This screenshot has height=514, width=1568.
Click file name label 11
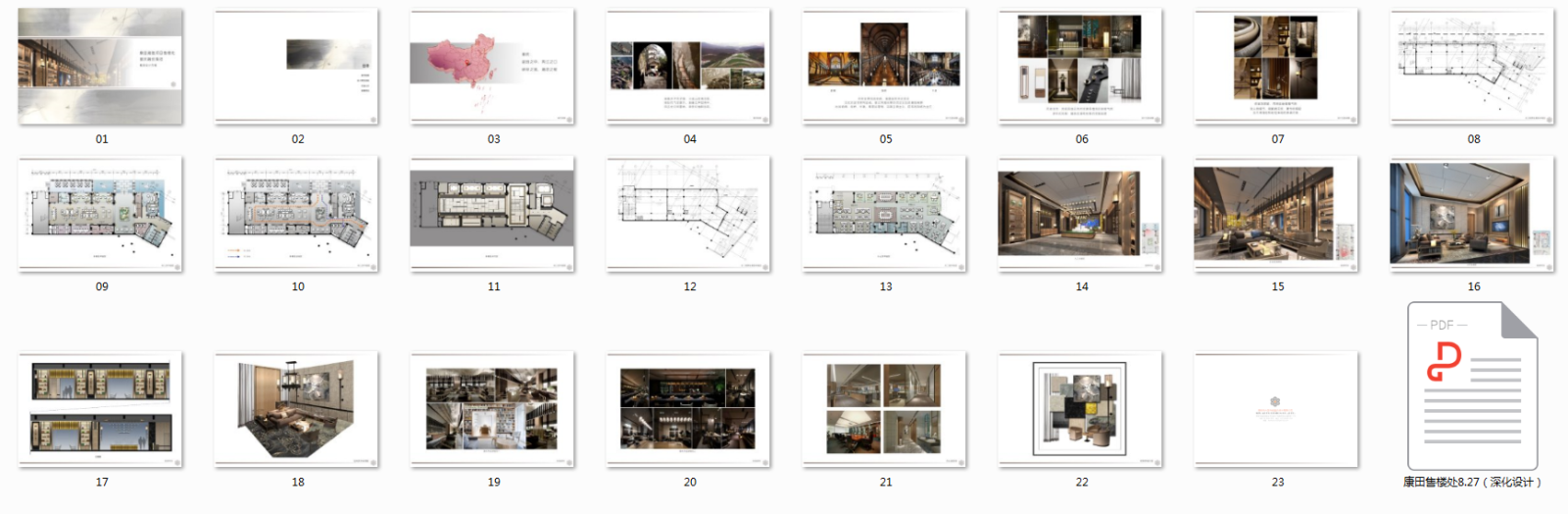coord(494,286)
